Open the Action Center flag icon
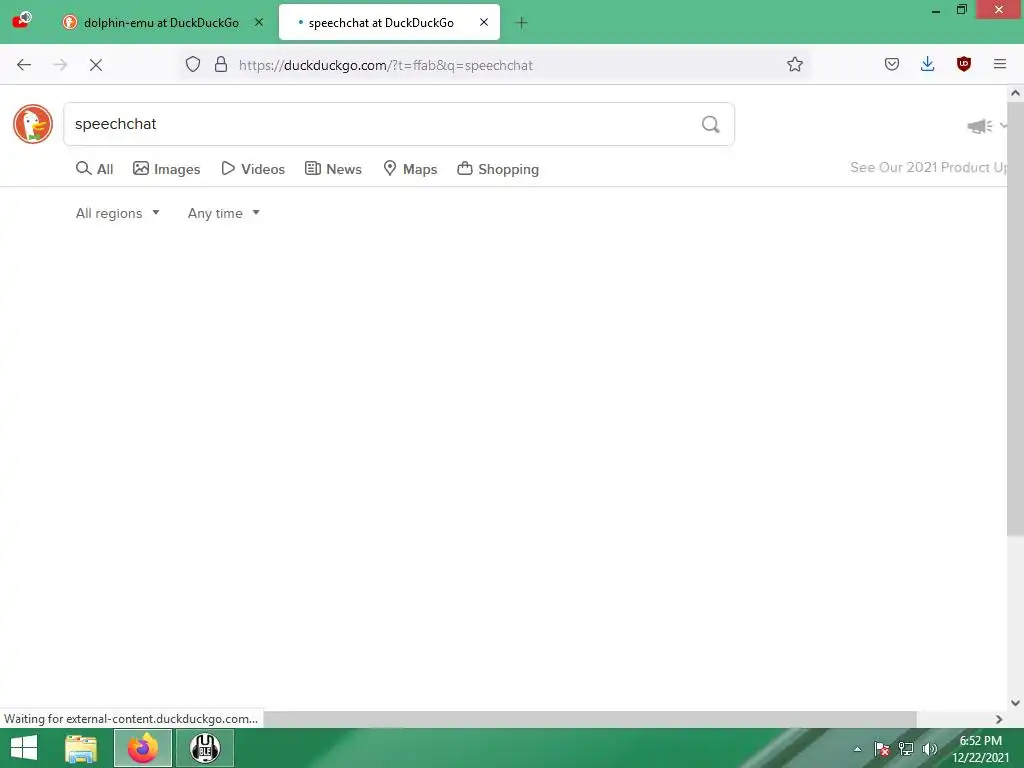 (x=882, y=749)
